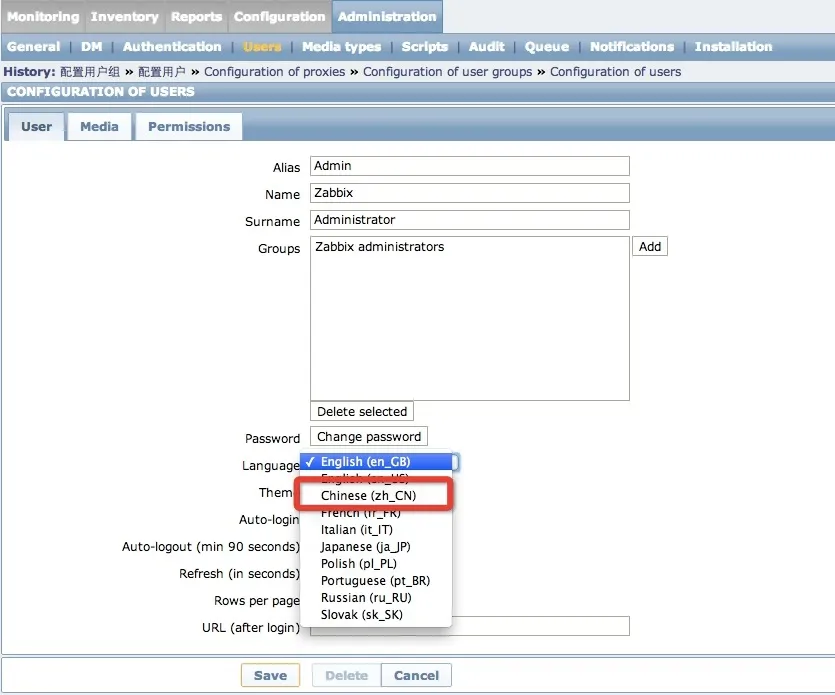This screenshot has width=835, height=695.
Task: Select Italian (it_IT) language option
Action: point(376,529)
